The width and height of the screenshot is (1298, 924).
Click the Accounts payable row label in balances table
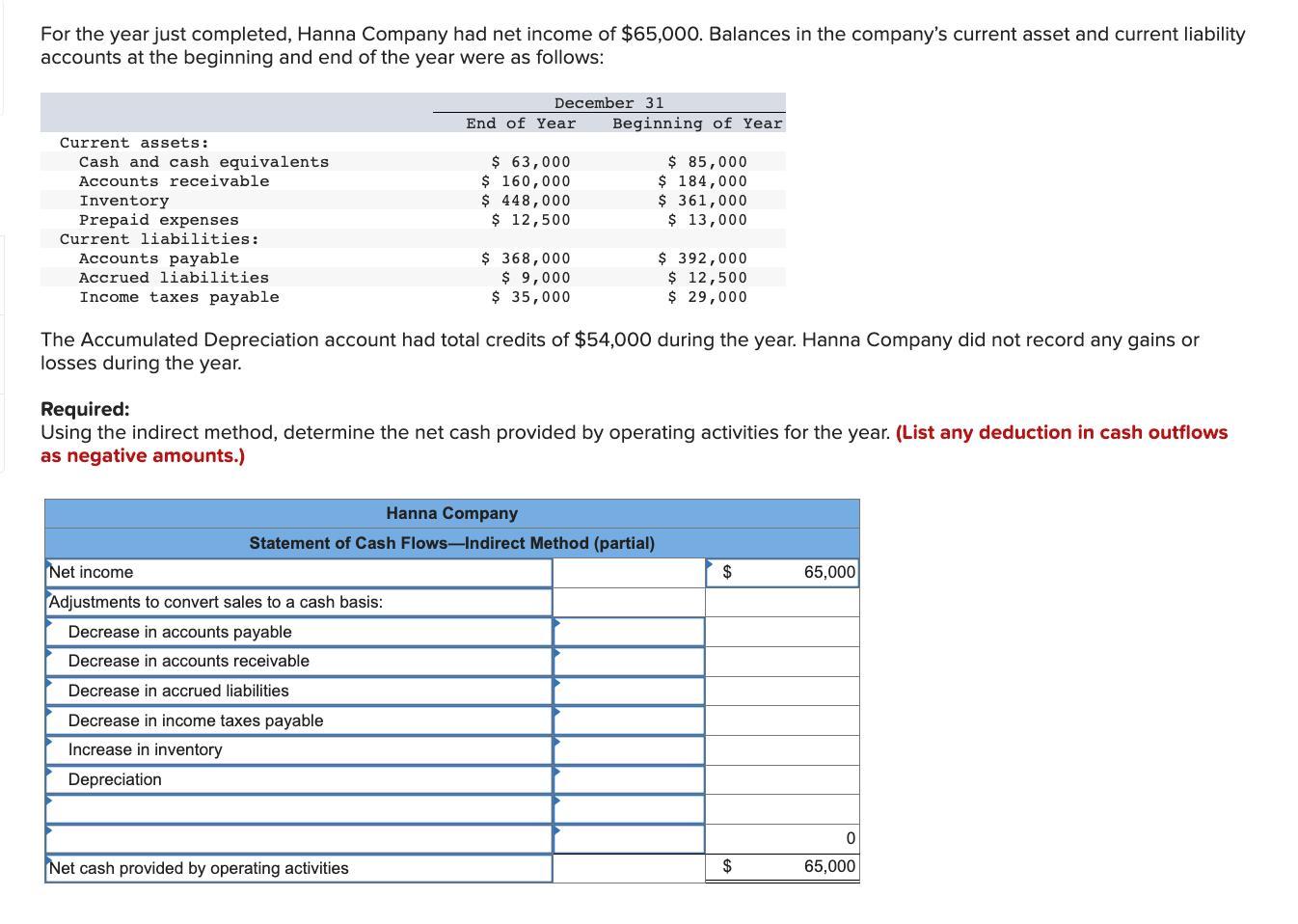coord(159,258)
